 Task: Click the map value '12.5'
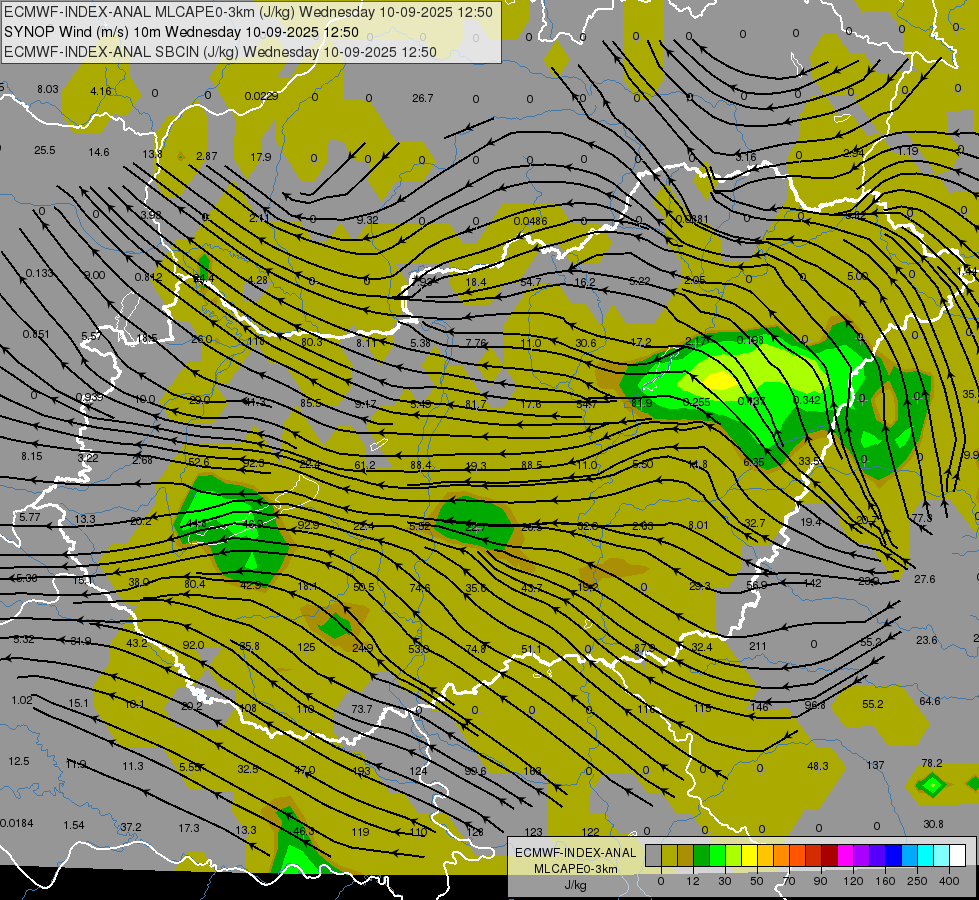19,761
